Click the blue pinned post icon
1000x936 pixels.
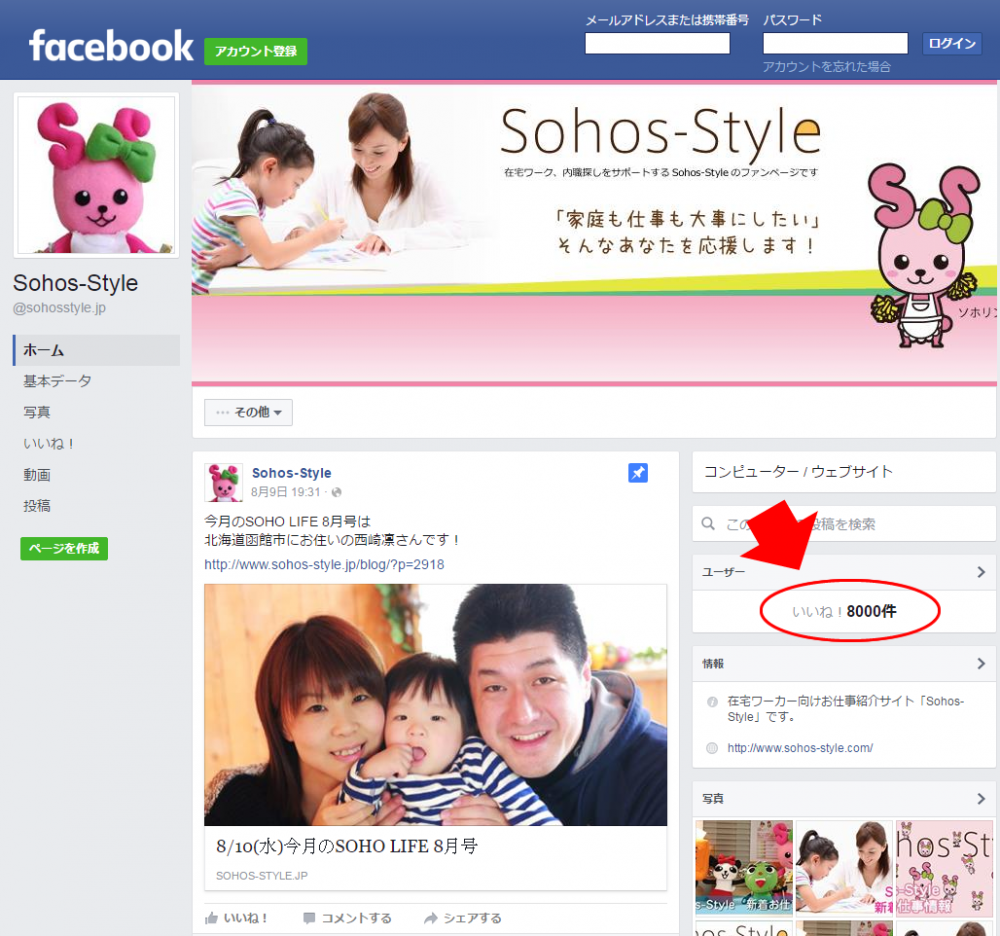pos(638,472)
